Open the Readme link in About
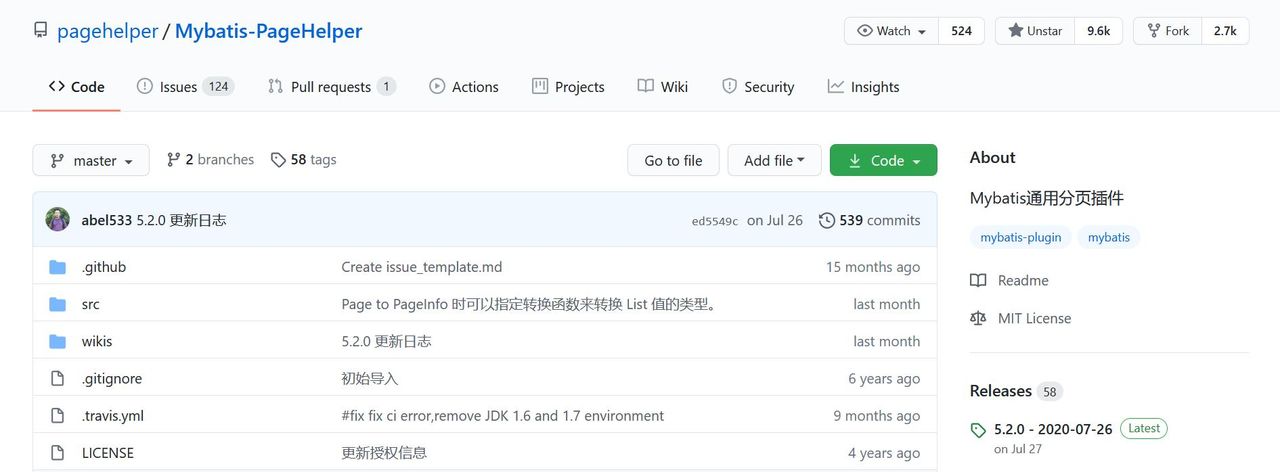Screen dimensions: 1280x472 click(x=1023, y=281)
